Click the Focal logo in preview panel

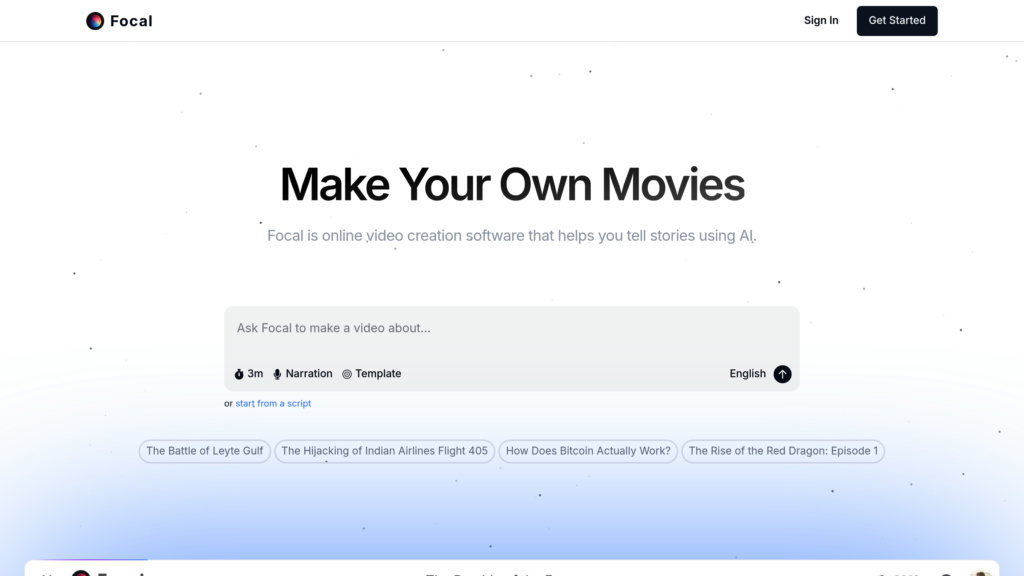click(x=81, y=573)
